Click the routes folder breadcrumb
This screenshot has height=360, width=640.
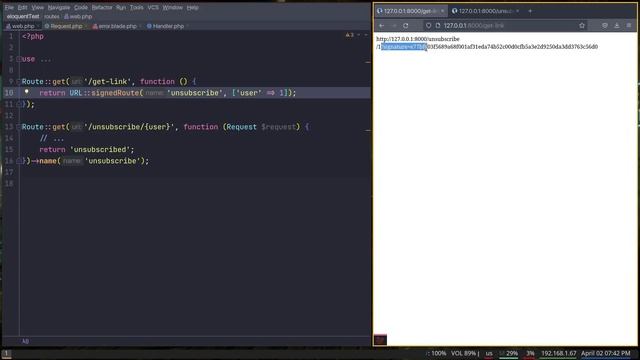[52, 16]
